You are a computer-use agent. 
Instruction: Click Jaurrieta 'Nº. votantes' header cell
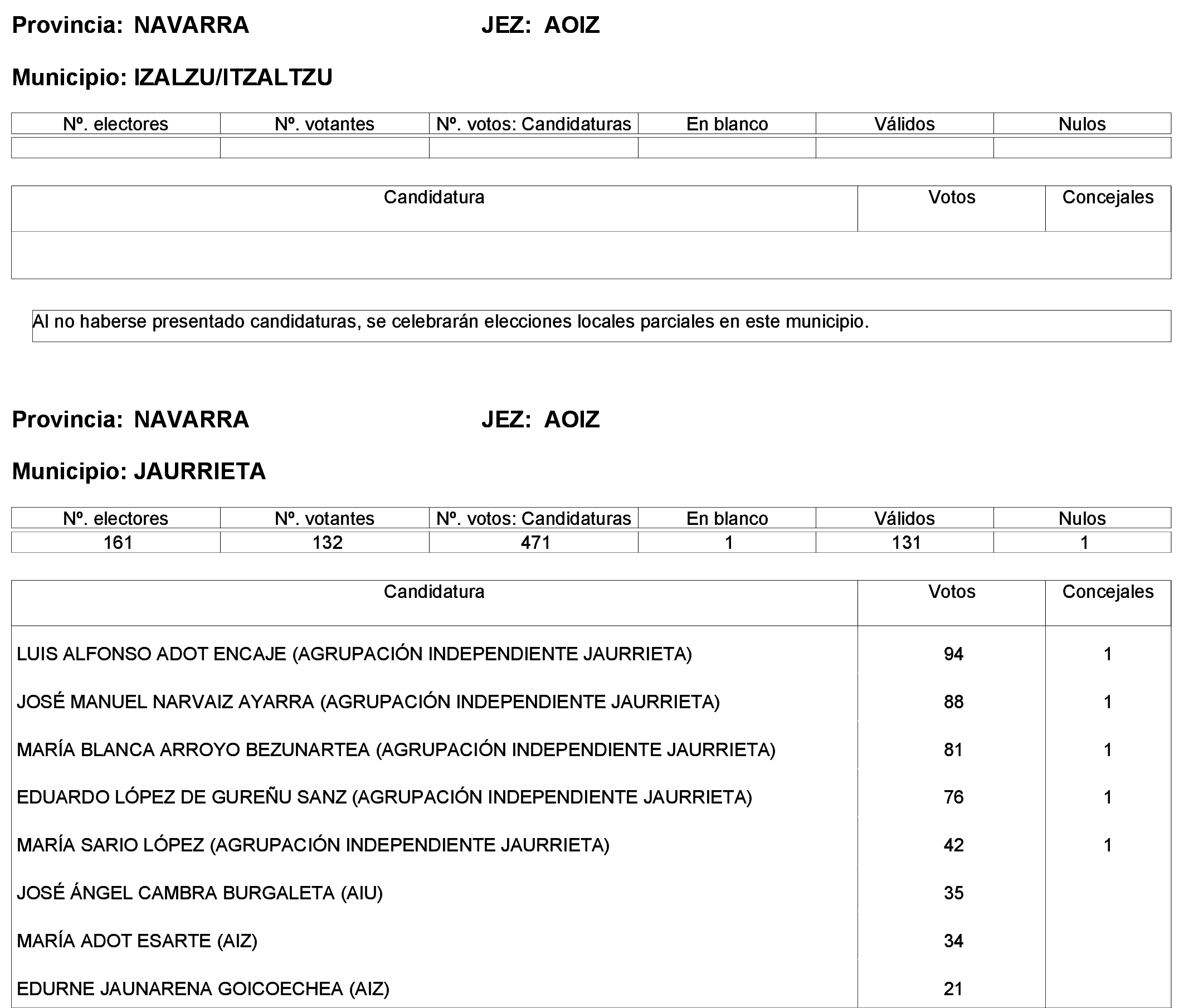(x=325, y=518)
